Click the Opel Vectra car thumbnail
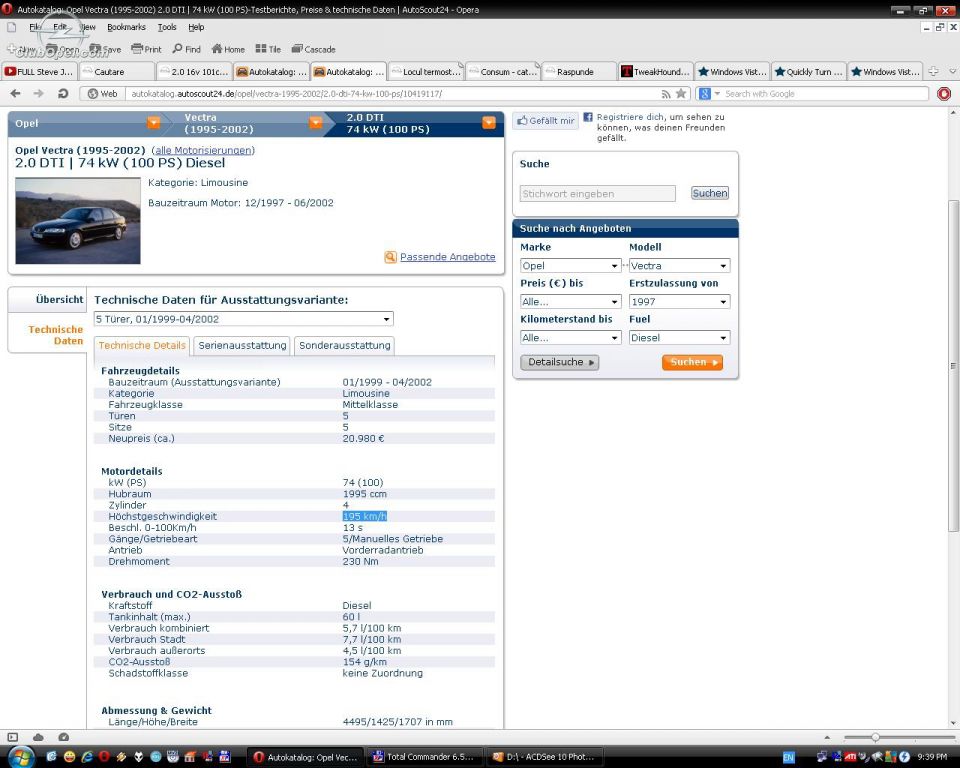 click(x=78, y=221)
